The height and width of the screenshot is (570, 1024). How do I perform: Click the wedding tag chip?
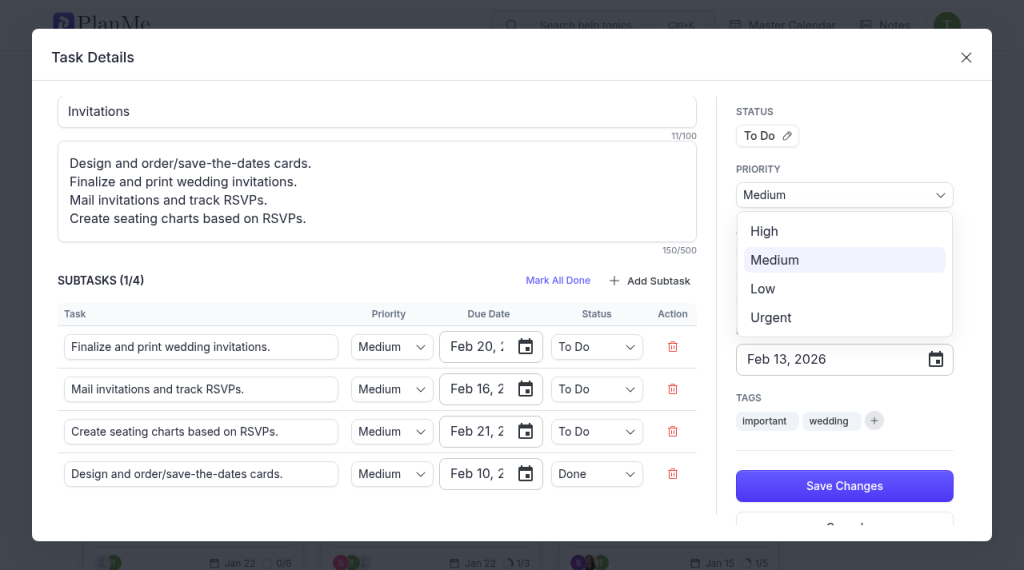831,421
